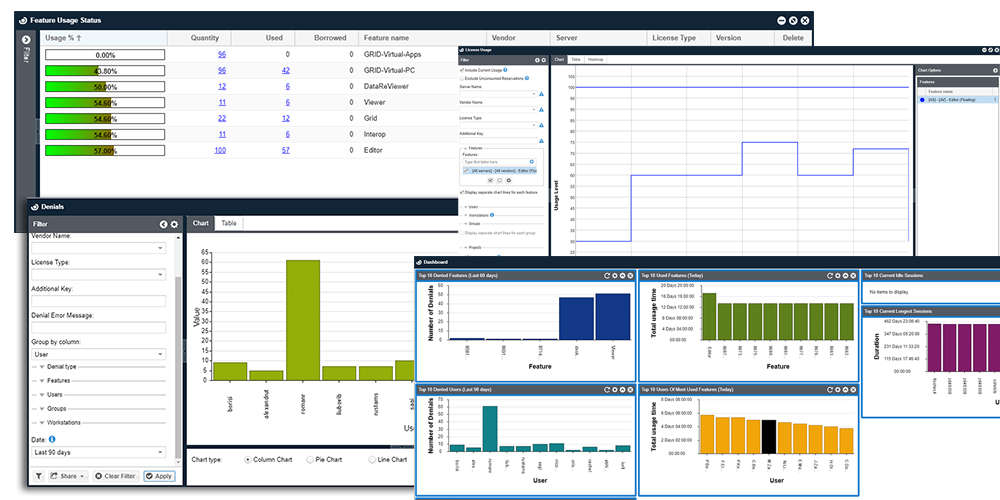The image size is (1000, 500).
Task: Refresh the Top 10 Denied Features widget
Action: [606, 274]
